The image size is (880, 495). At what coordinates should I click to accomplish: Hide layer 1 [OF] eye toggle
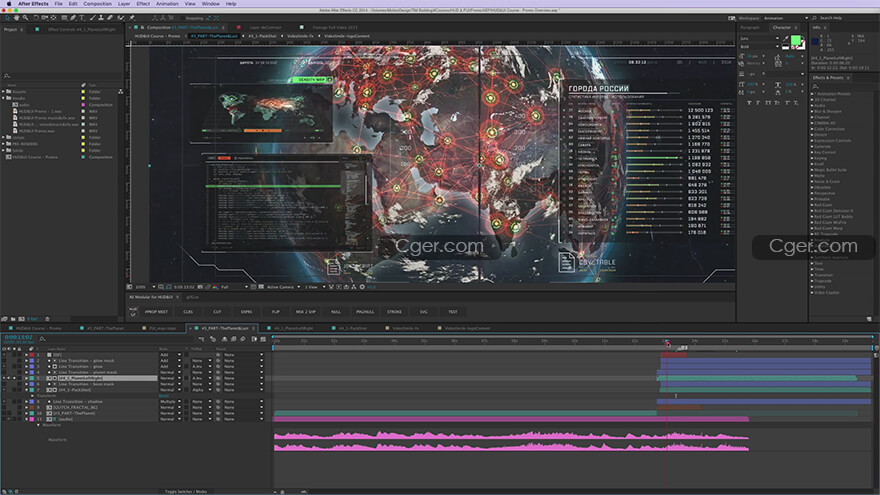pos(4,355)
